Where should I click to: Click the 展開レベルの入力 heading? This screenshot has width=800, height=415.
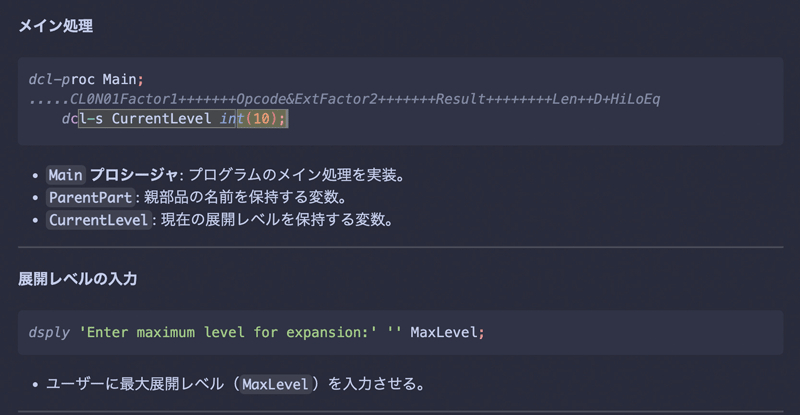click(x=78, y=279)
